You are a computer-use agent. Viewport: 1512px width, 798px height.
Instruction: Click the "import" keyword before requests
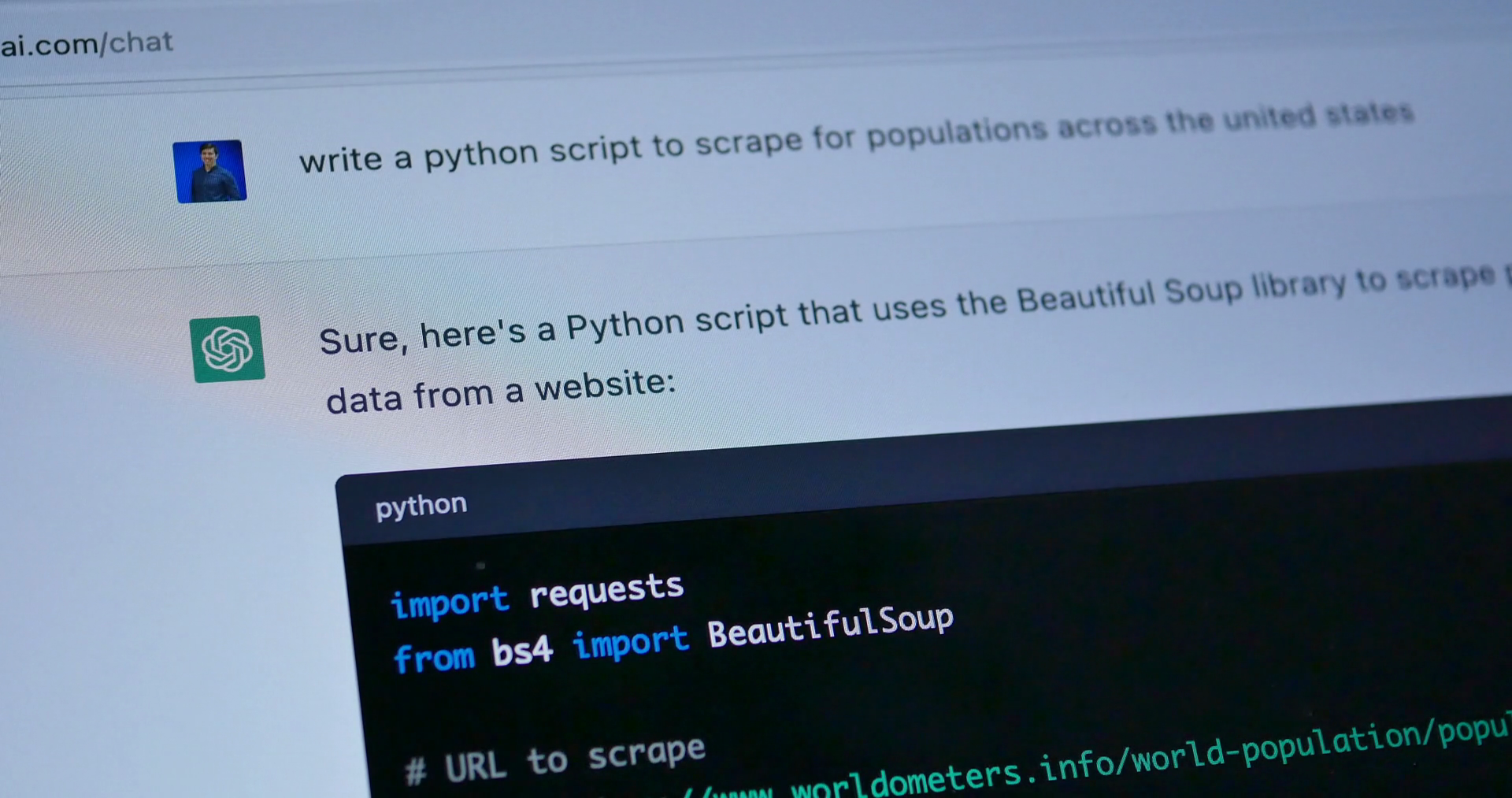pyautogui.click(x=450, y=603)
